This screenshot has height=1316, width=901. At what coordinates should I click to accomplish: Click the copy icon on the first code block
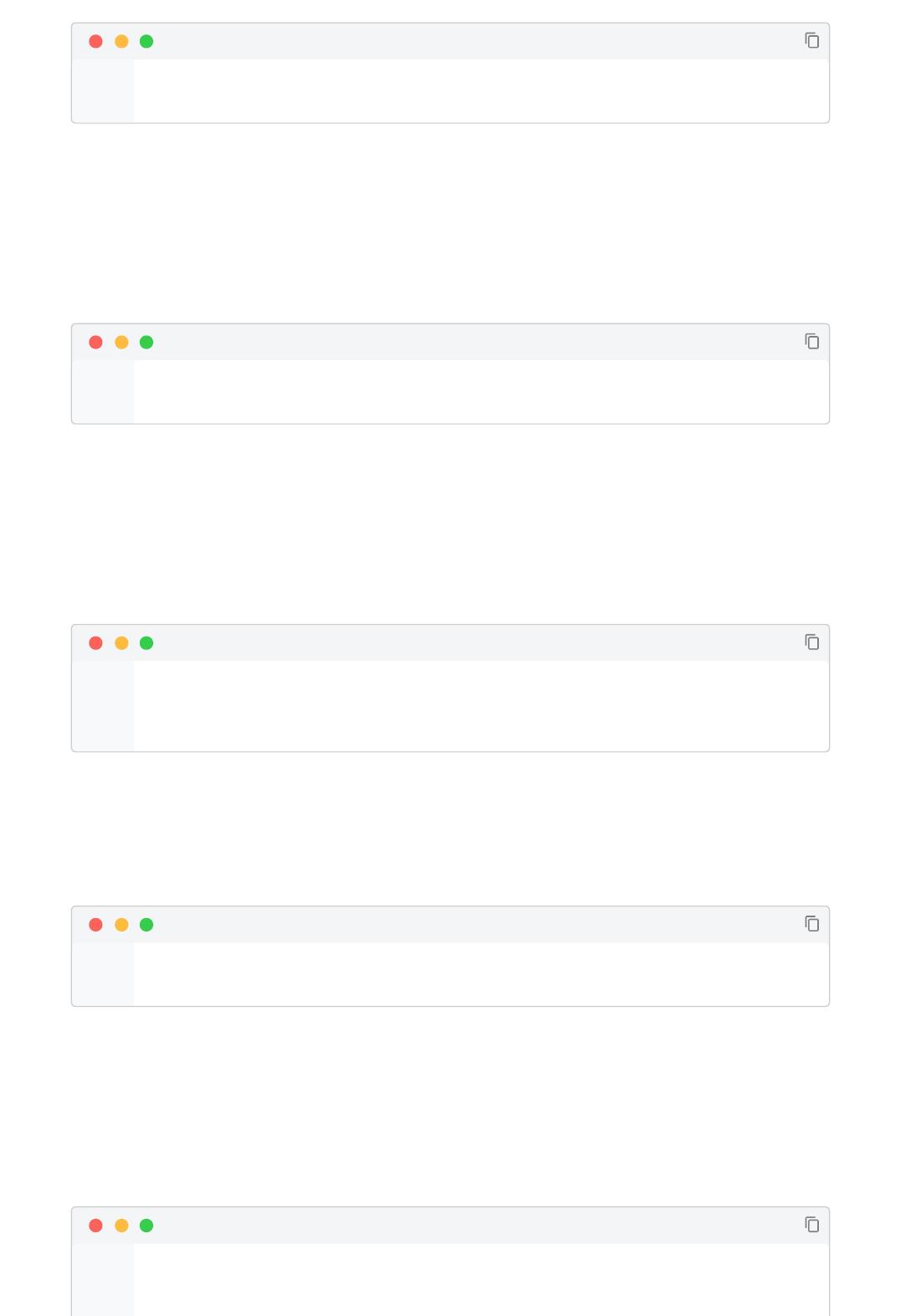tap(812, 39)
